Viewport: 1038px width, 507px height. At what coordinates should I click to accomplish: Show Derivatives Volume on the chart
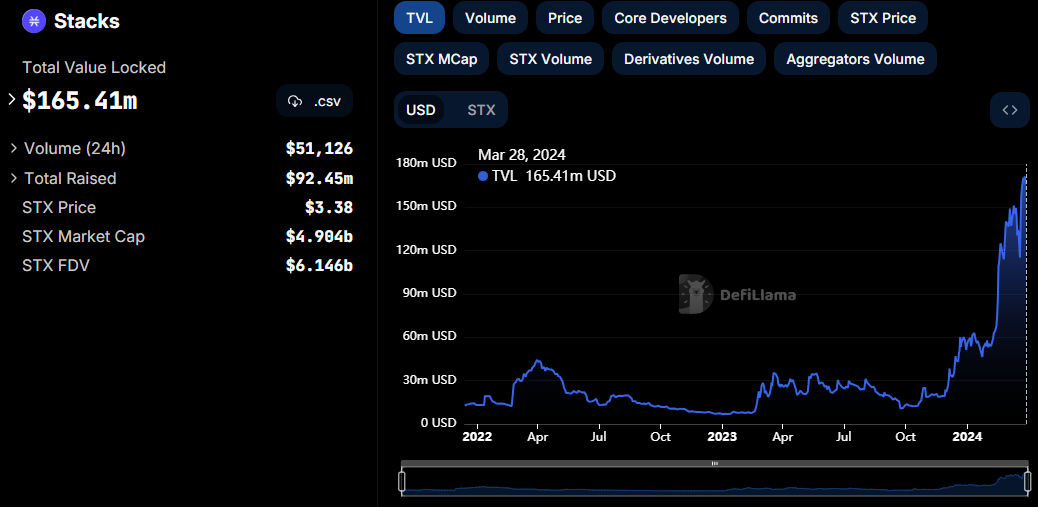[688, 59]
